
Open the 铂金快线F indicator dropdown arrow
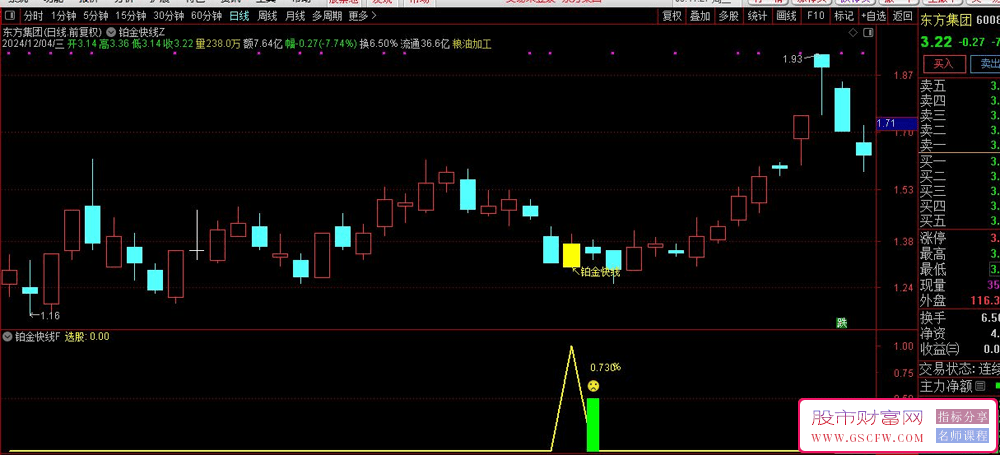click(x=7, y=336)
